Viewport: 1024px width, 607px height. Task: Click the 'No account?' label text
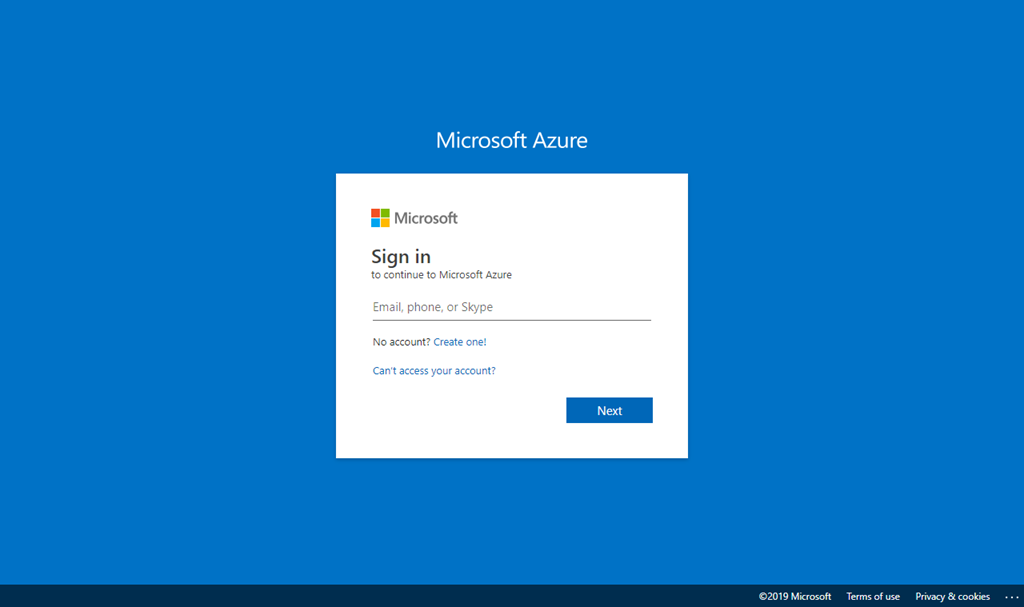tap(401, 342)
